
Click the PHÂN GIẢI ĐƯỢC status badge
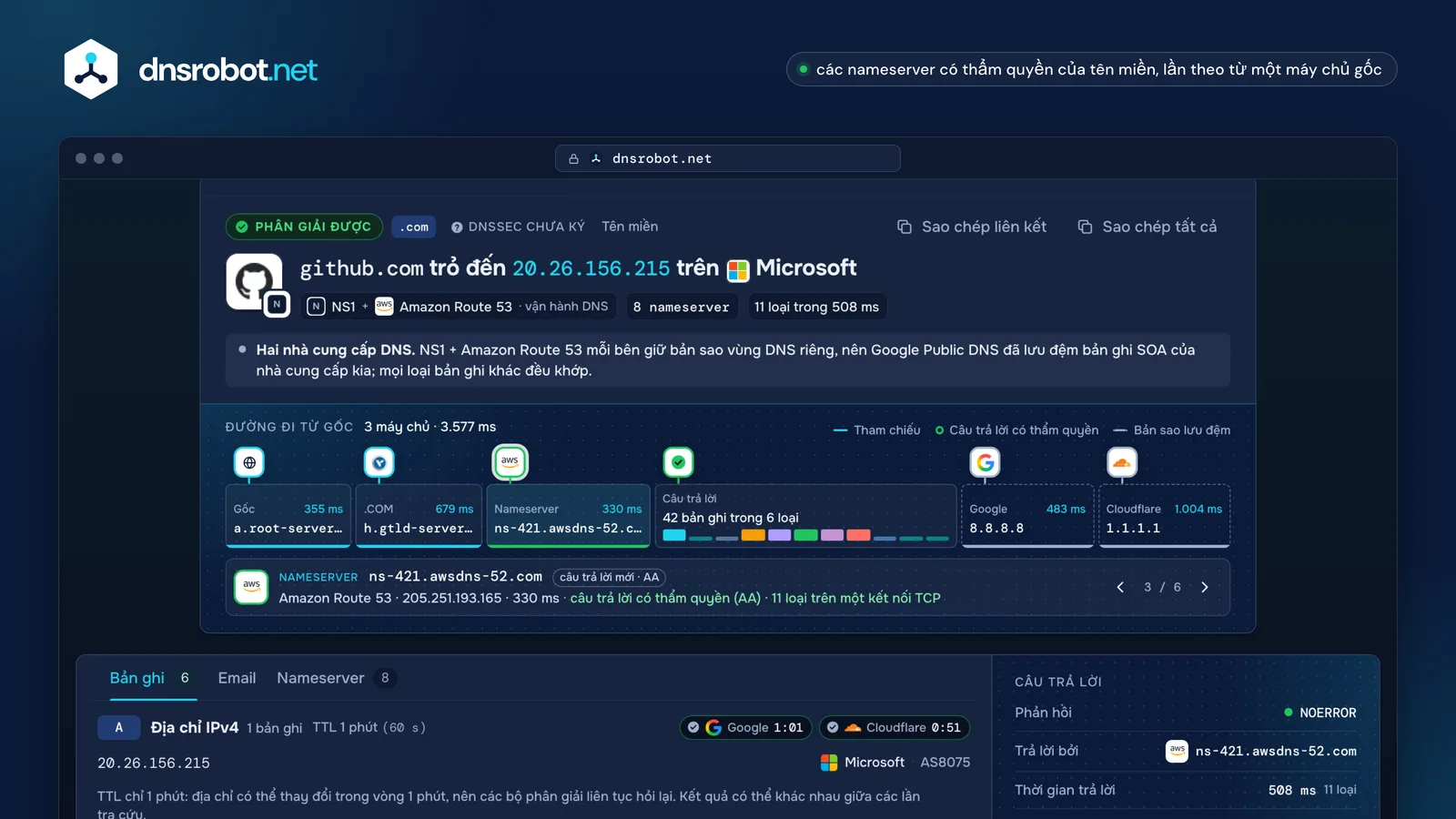[304, 227]
